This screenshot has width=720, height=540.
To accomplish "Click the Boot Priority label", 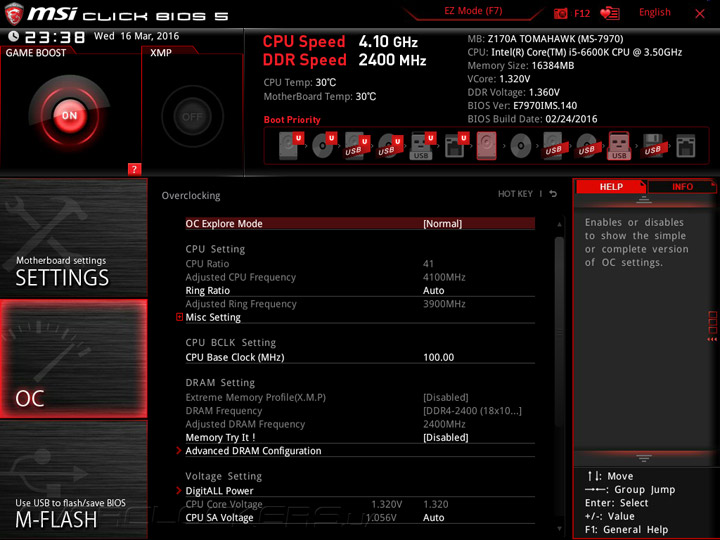I will tap(292, 120).
